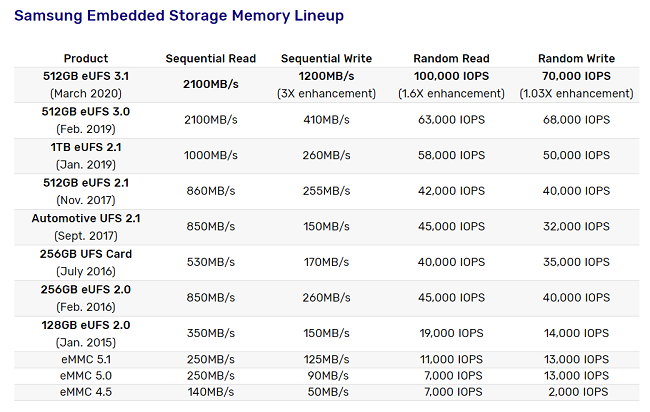The width and height of the screenshot is (650, 412).
Task: Click the 2,000 IOPS random write value
Action: tap(578, 392)
